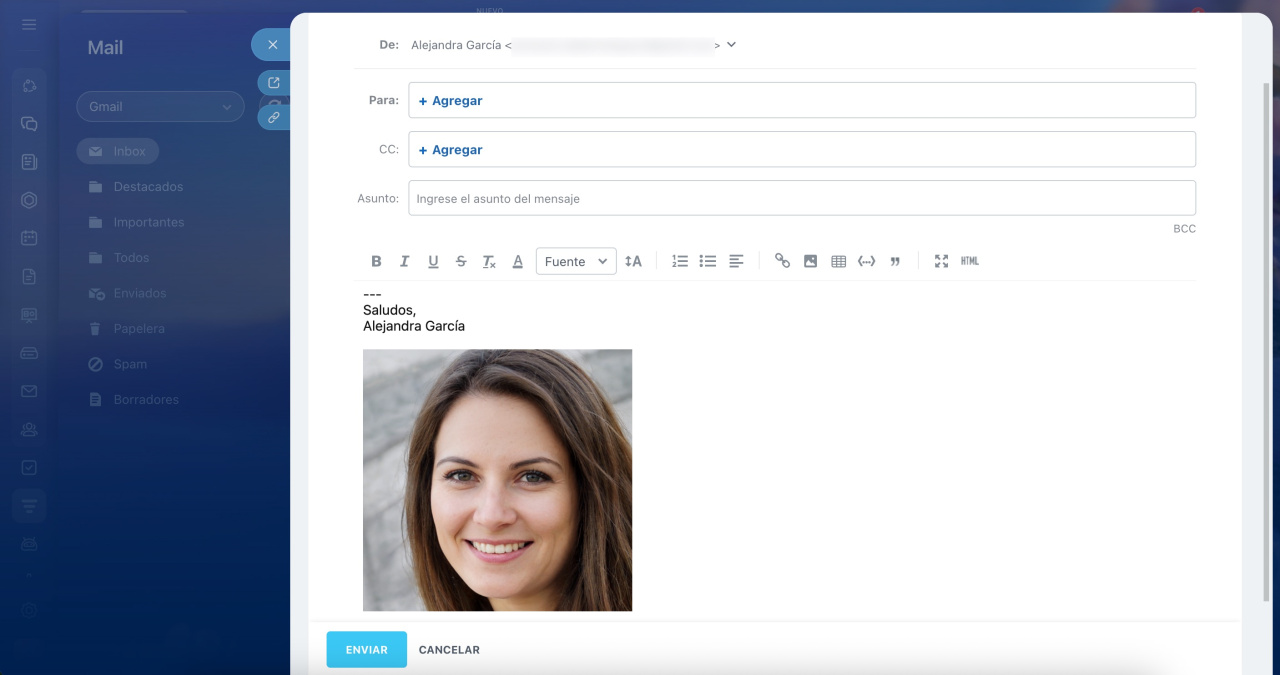Click the Asunto subject input field
Image resolution: width=1280 pixels, height=675 pixels.
pyautogui.click(x=801, y=198)
